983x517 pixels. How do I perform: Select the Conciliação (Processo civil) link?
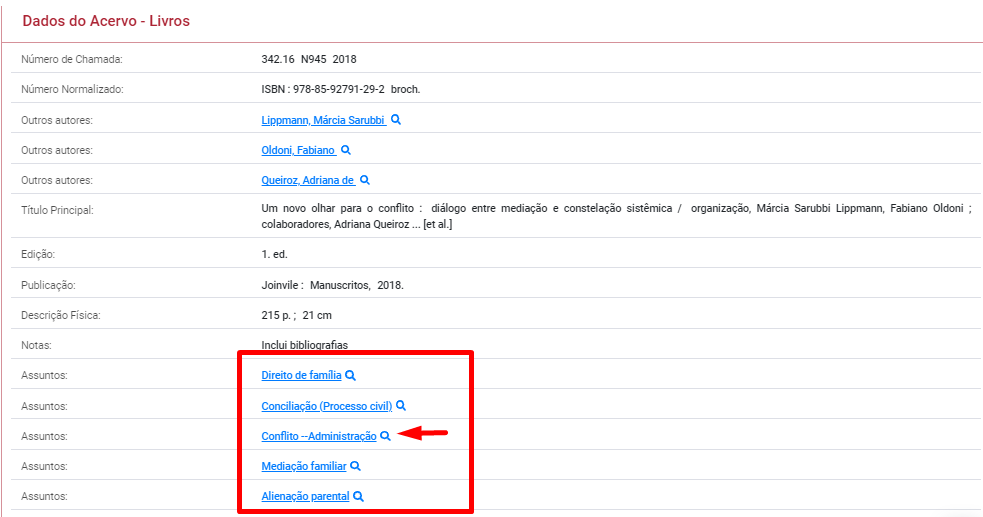tap(326, 406)
